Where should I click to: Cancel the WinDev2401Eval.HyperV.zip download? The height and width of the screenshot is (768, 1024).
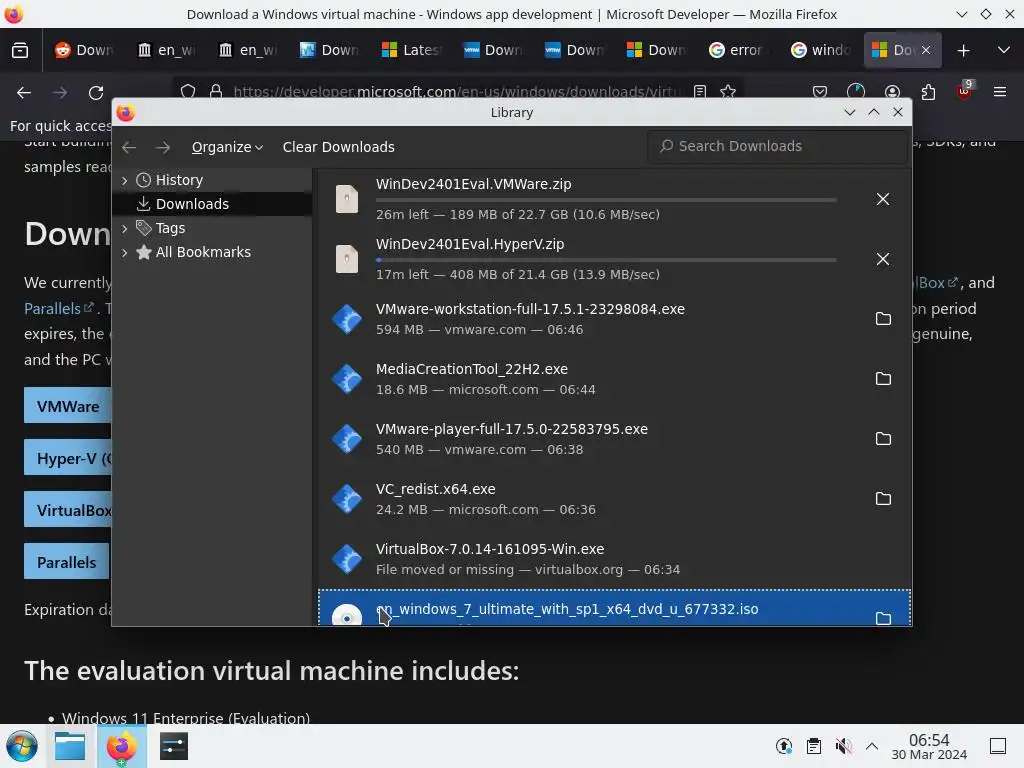coord(882,259)
